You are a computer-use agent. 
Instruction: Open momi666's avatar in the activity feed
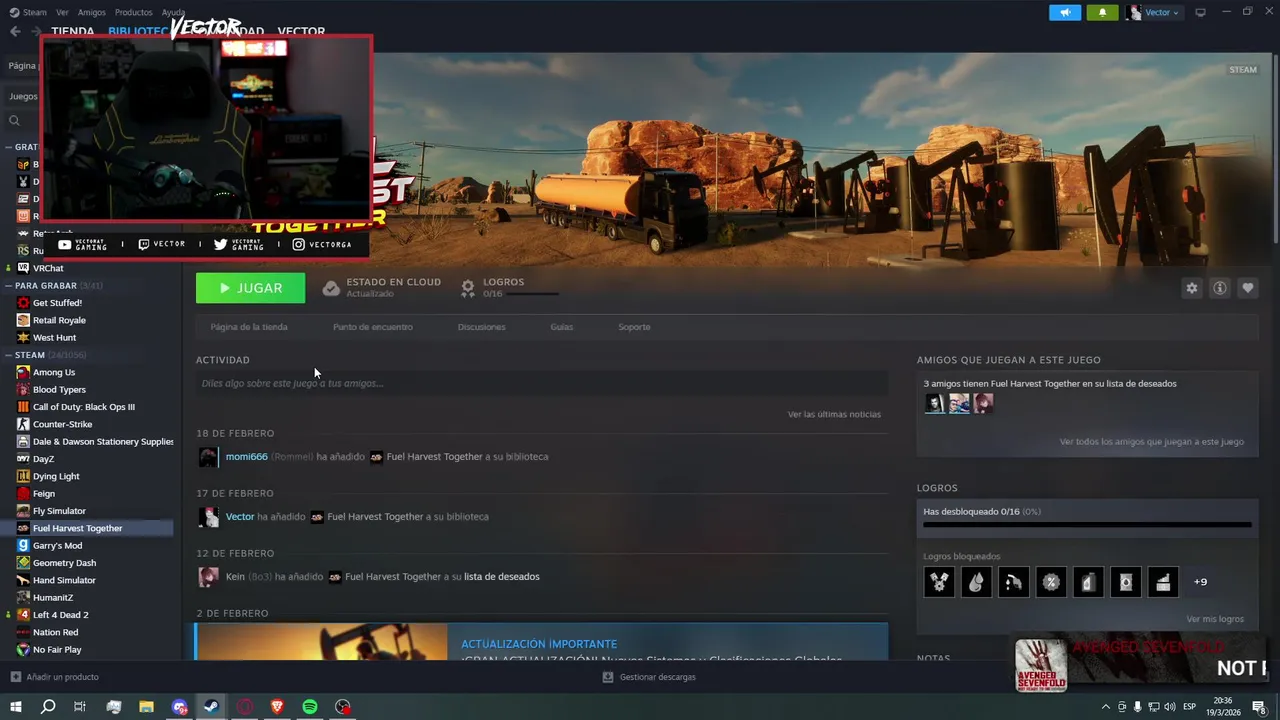coord(208,457)
